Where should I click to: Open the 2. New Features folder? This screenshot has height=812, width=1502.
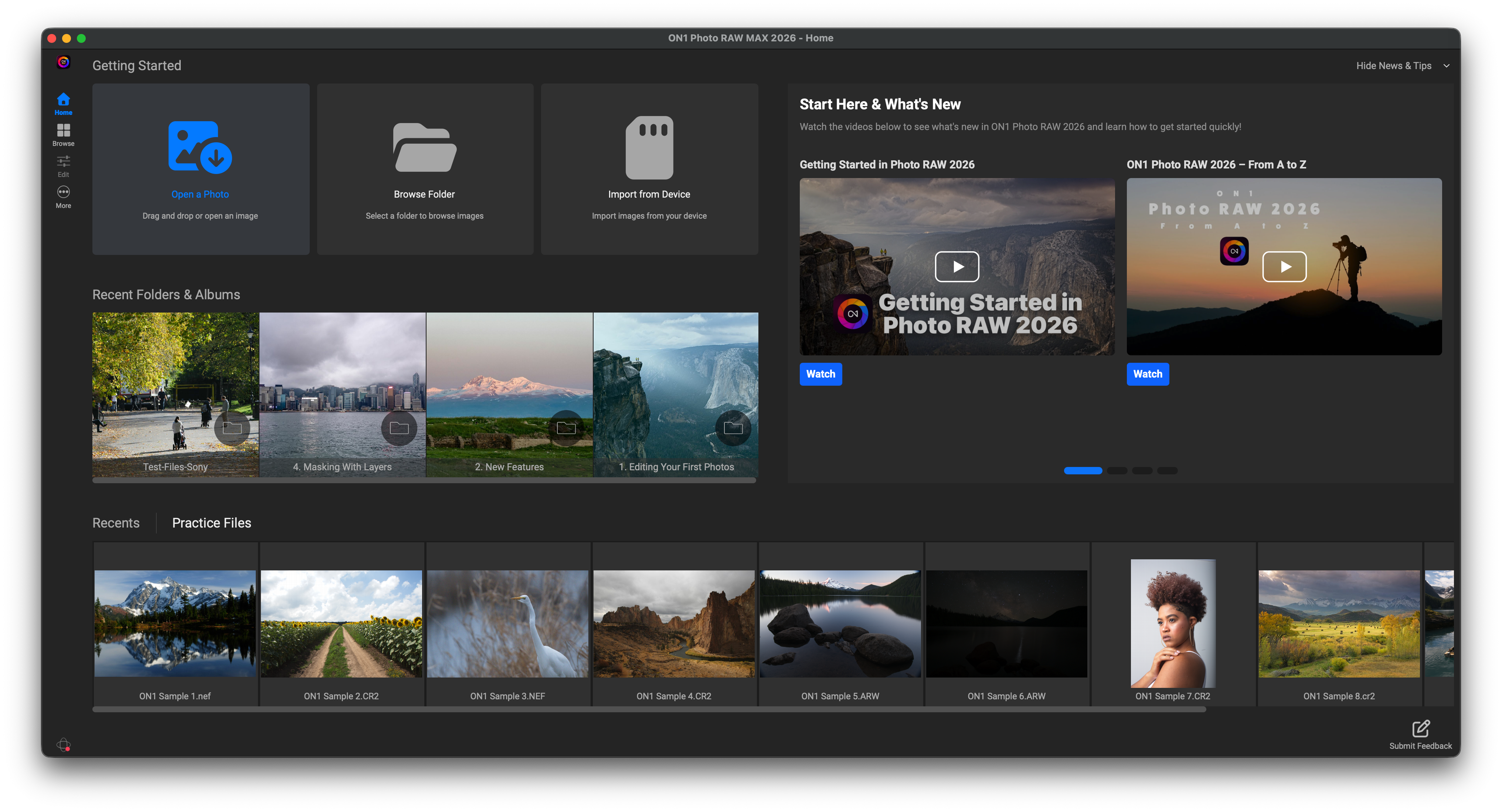(509, 395)
